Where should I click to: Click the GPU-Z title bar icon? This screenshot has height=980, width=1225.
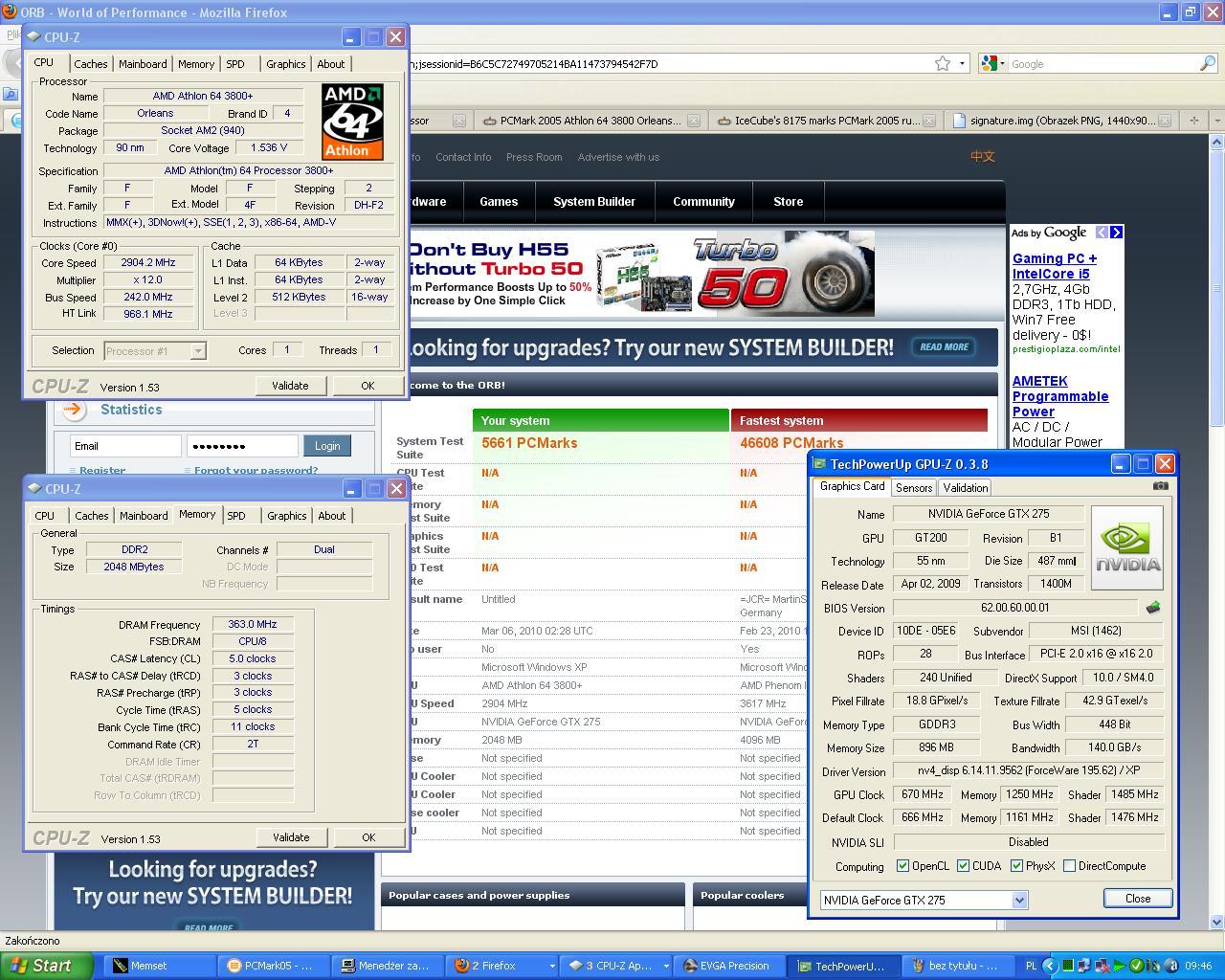click(819, 464)
